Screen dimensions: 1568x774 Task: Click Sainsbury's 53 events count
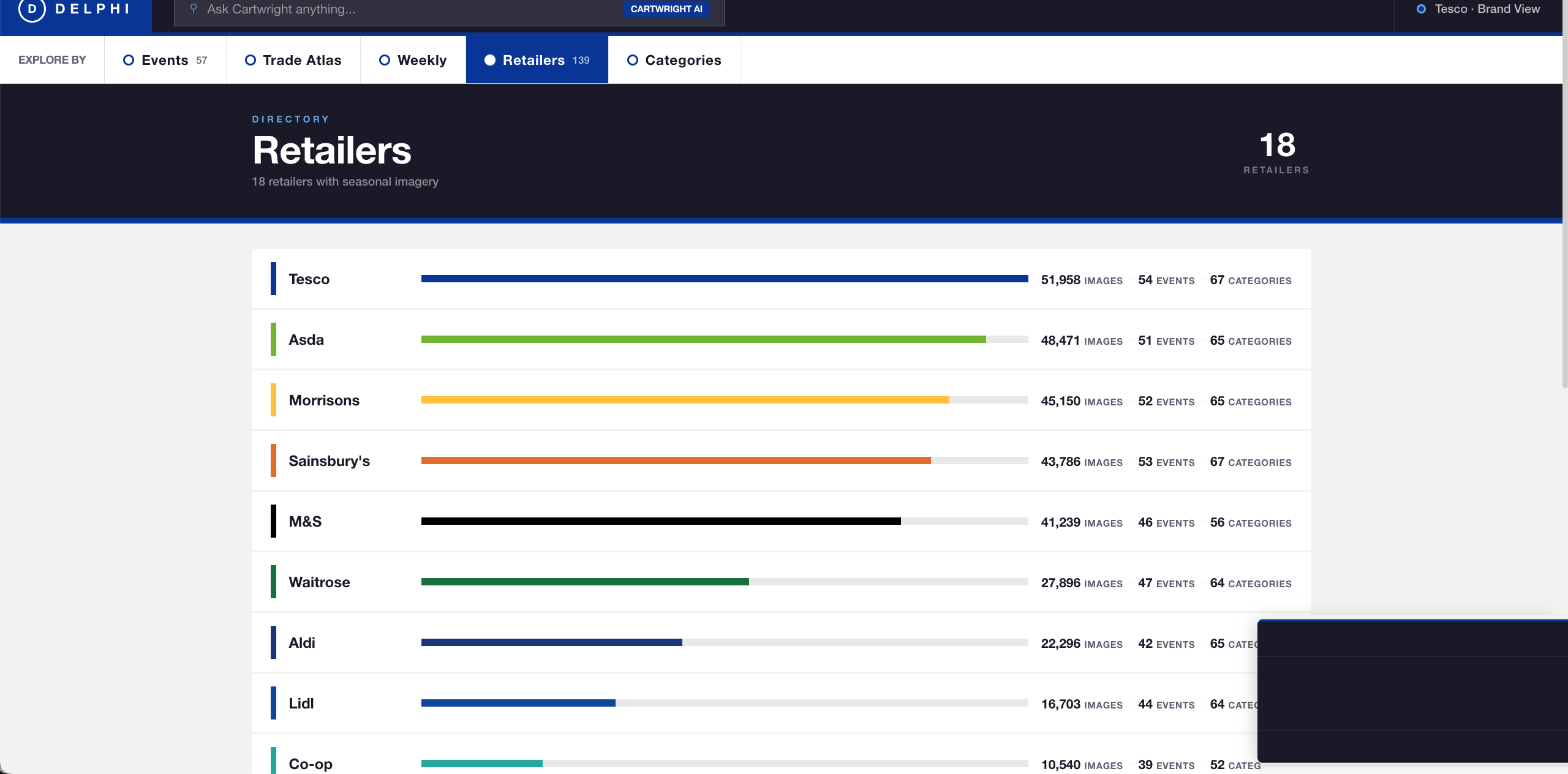tap(1166, 462)
